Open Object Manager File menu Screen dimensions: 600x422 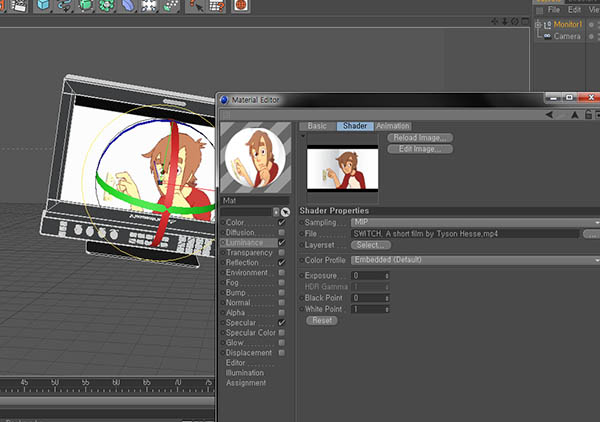coord(554,10)
